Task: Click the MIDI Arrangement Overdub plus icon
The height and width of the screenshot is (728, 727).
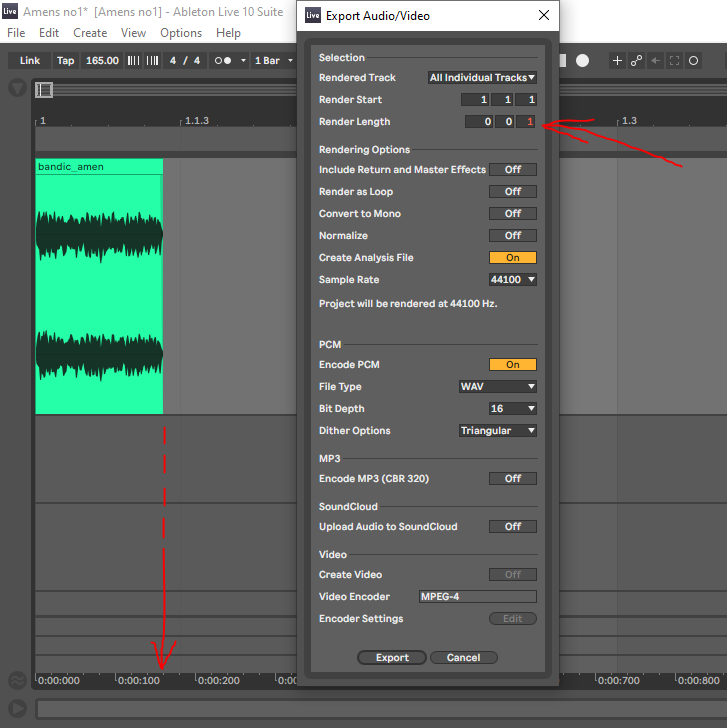Action: [x=617, y=61]
